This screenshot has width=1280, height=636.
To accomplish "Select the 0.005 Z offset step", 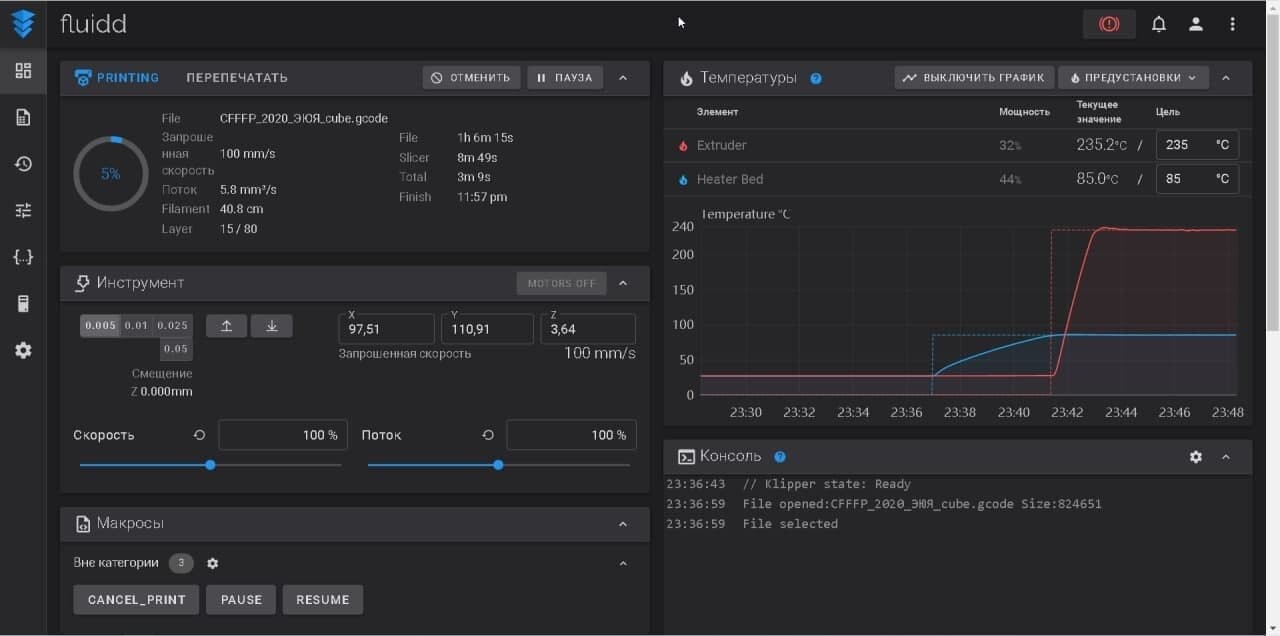I will pyautogui.click(x=100, y=326).
